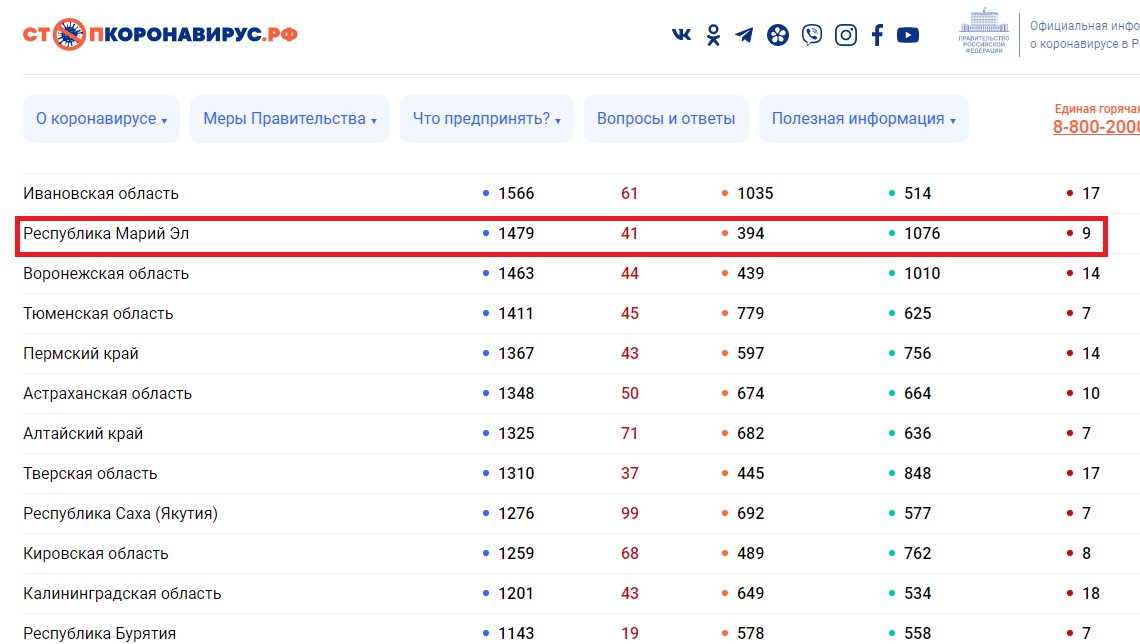The height and width of the screenshot is (644, 1140).
Task: Click the 8-800 hotline phone number link
Action: 1096,127
